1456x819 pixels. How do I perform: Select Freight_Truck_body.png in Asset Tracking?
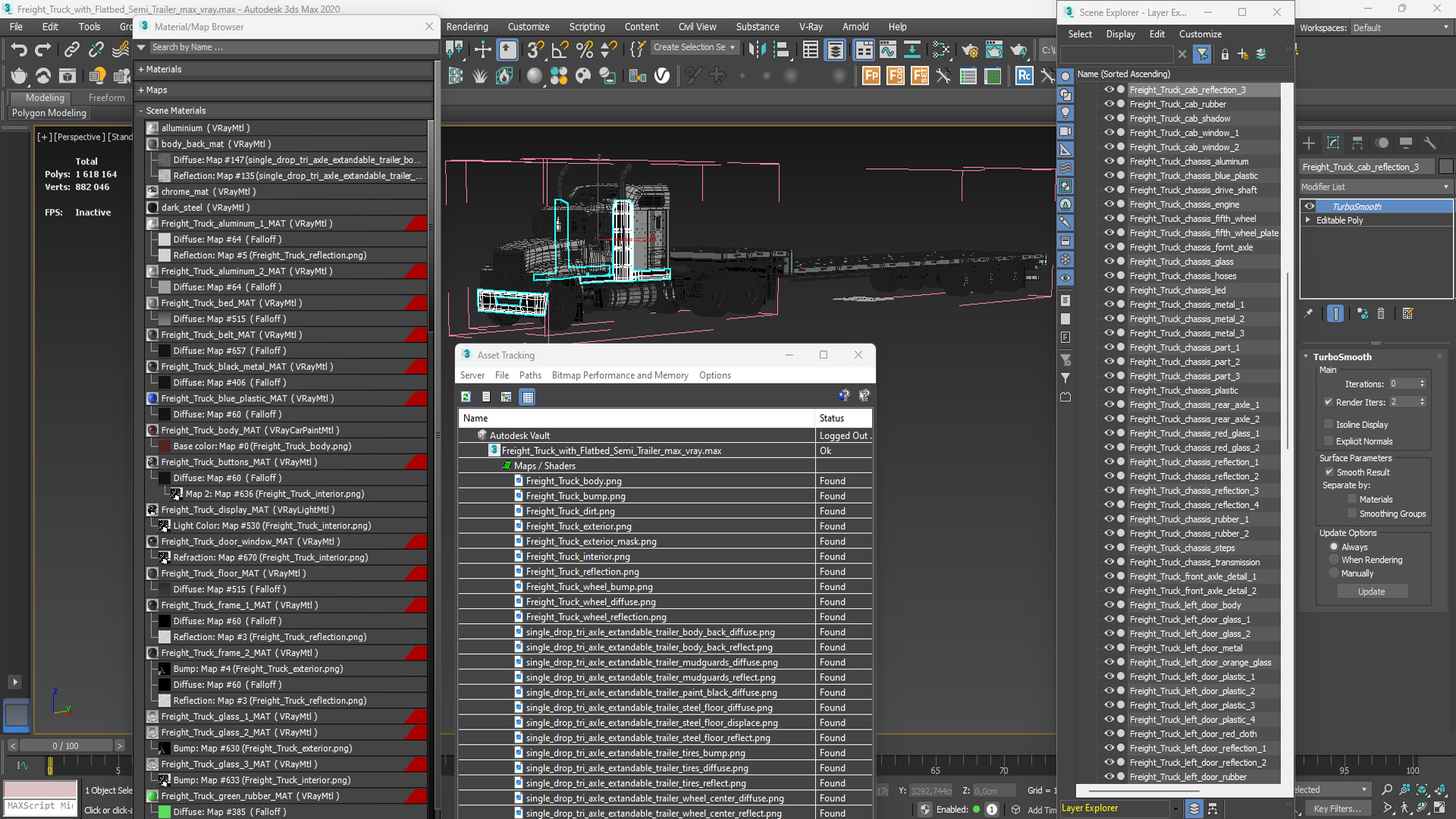(573, 481)
